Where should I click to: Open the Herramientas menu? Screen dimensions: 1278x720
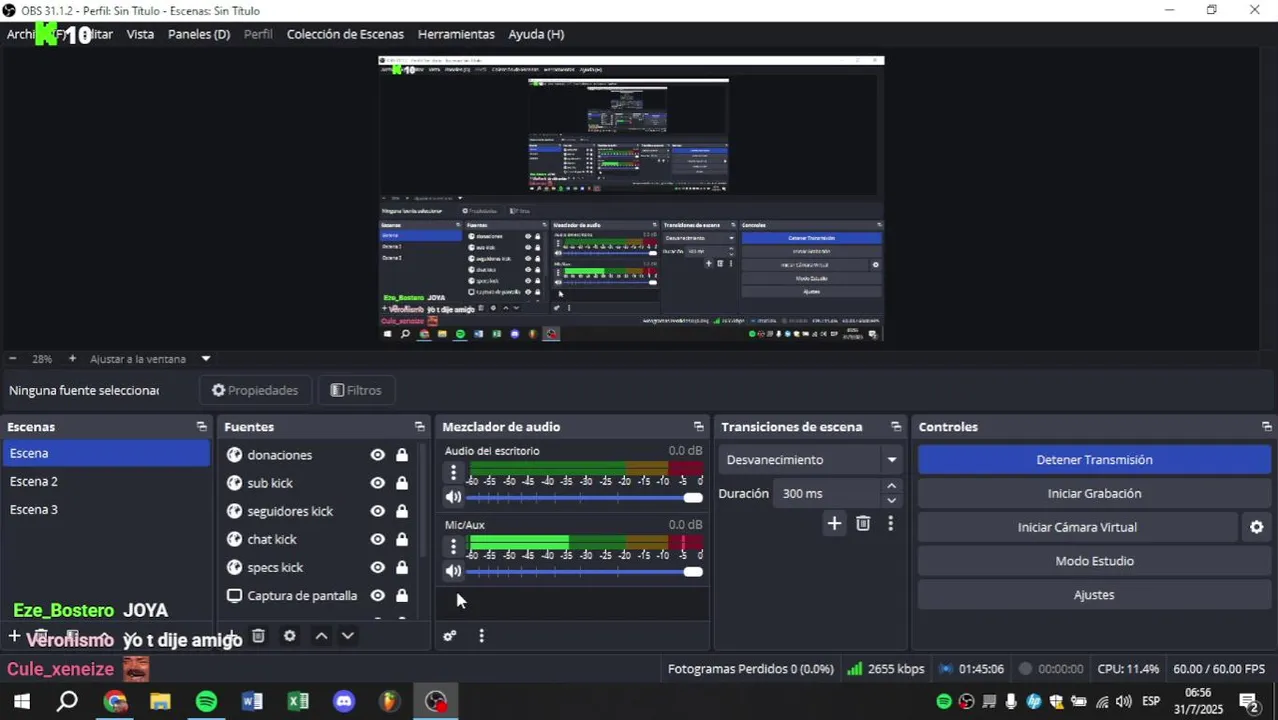(x=456, y=34)
